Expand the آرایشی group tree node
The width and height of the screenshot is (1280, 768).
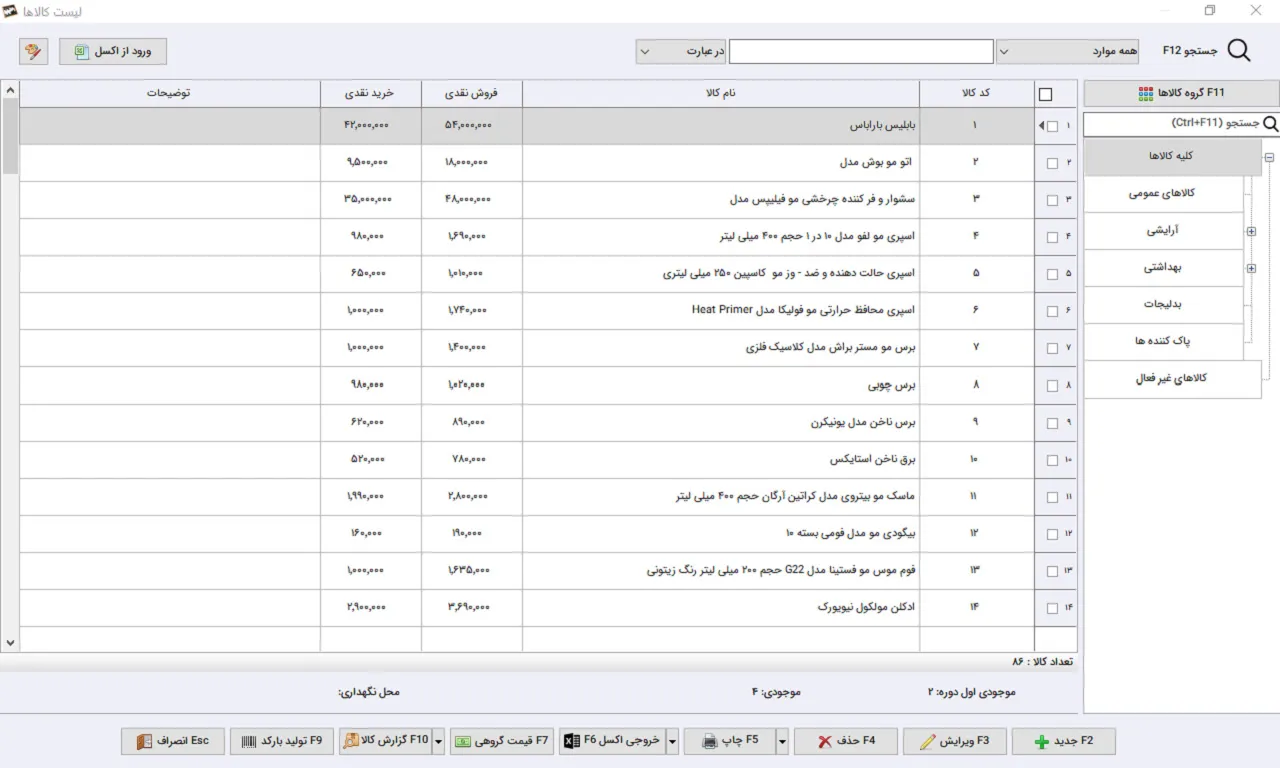click(x=1252, y=231)
